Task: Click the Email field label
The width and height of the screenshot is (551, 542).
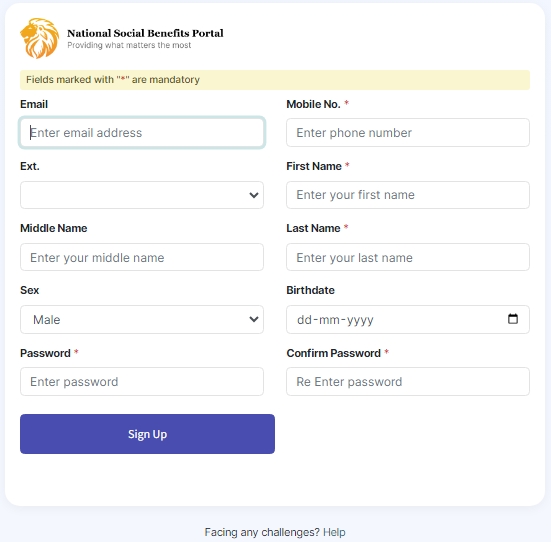Action: click(34, 104)
